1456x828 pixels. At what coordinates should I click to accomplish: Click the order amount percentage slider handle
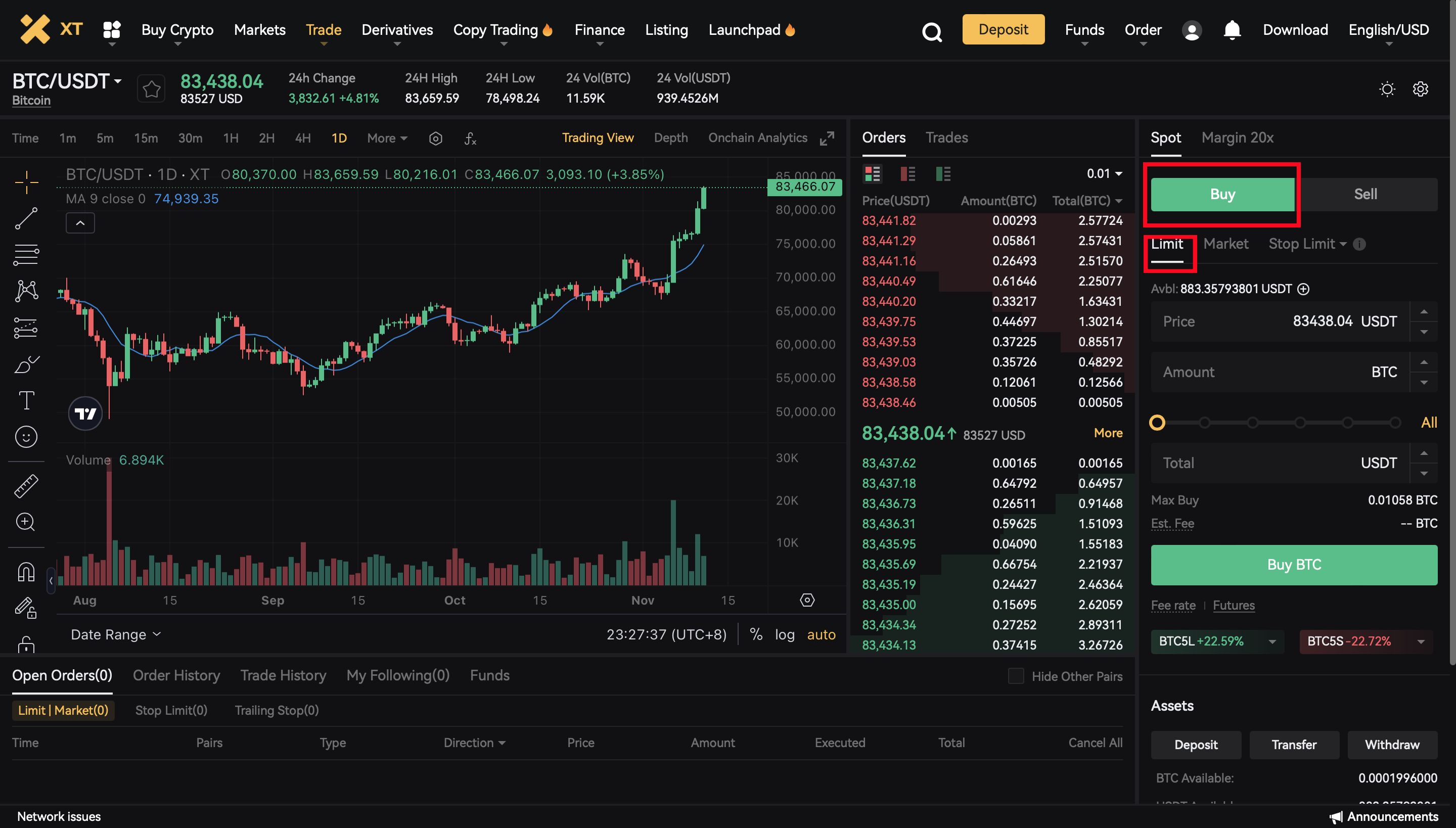(1157, 423)
